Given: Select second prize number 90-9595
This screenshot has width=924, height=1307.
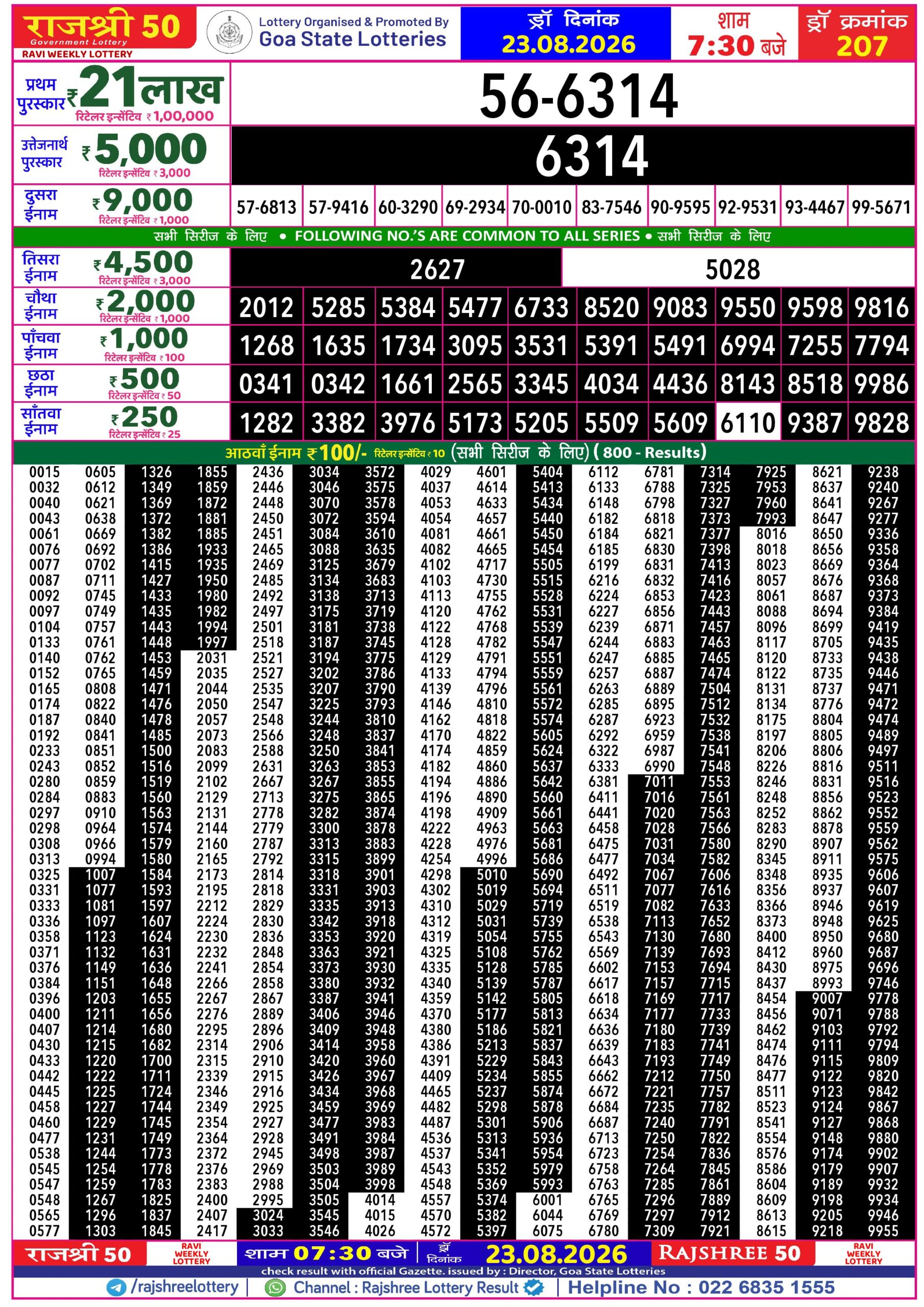Looking at the screenshot, I should tap(680, 207).
